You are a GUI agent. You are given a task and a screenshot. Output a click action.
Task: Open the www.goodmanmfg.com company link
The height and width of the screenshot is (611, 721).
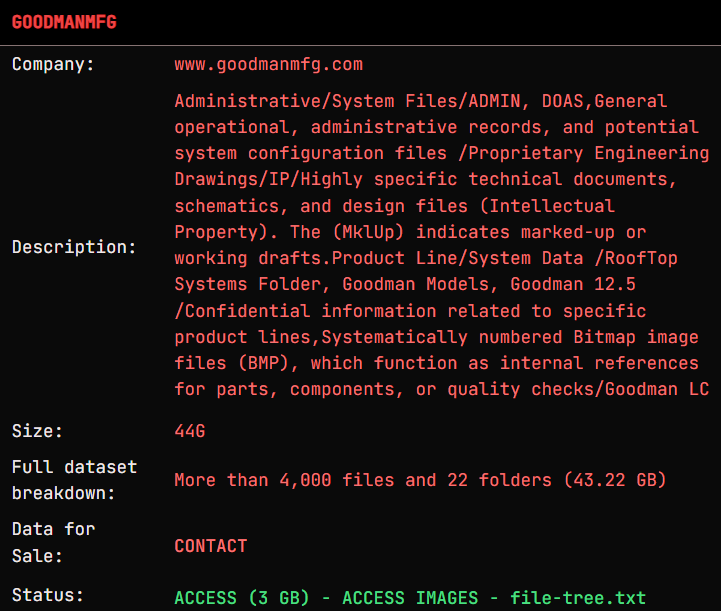(x=269, y=64)
